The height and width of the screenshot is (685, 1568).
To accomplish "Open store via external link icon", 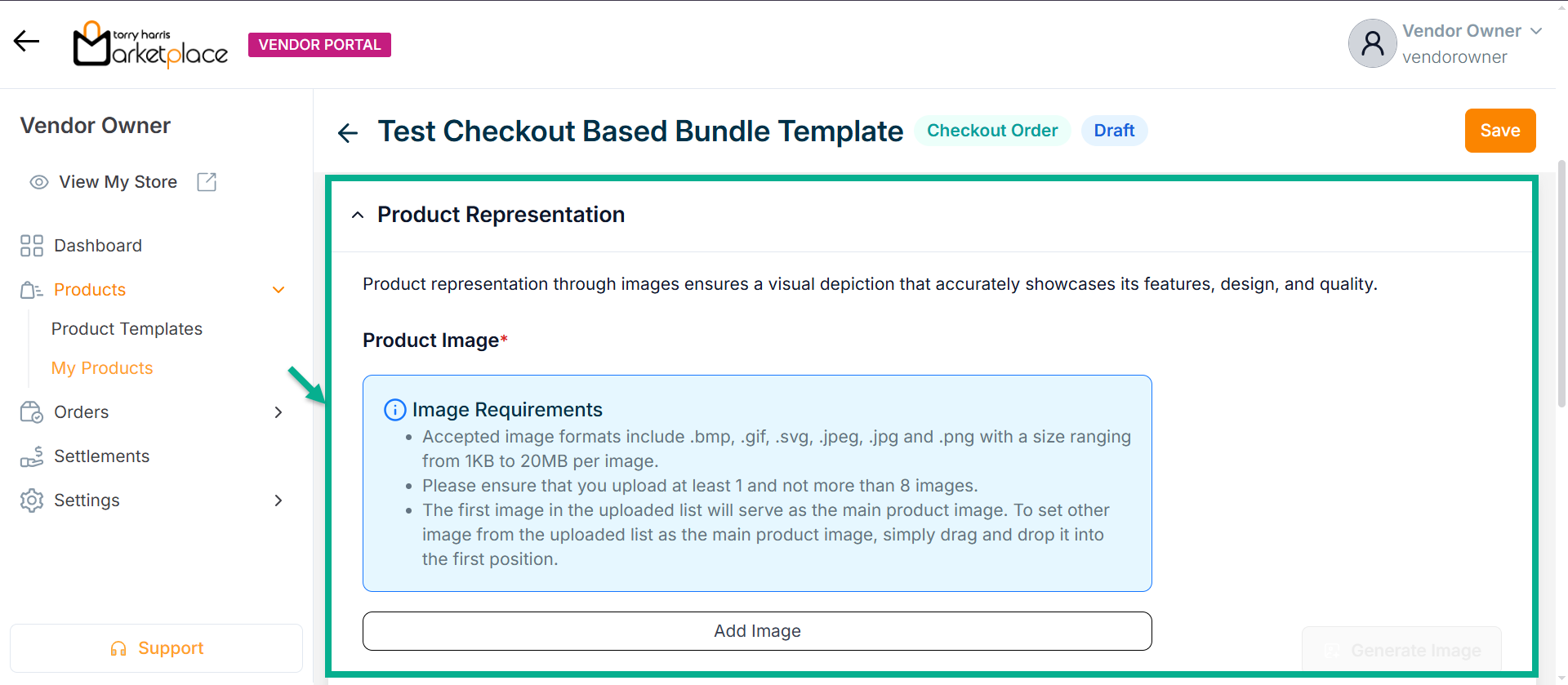I will pyautogui.click(x=207, y=182).
